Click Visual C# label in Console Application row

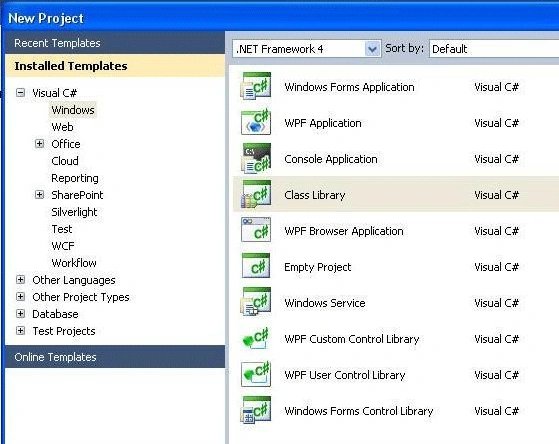(496, 159)
